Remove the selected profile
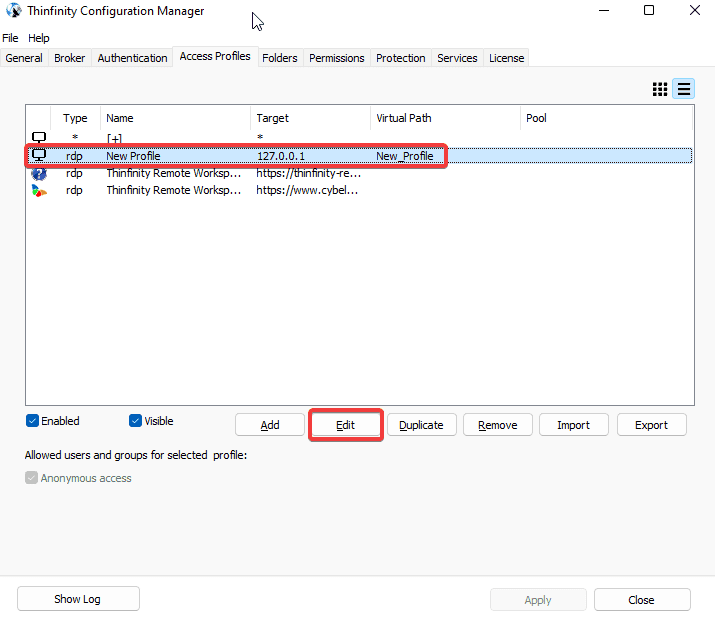This screenshot has height=620, width=715. [497, 425]
